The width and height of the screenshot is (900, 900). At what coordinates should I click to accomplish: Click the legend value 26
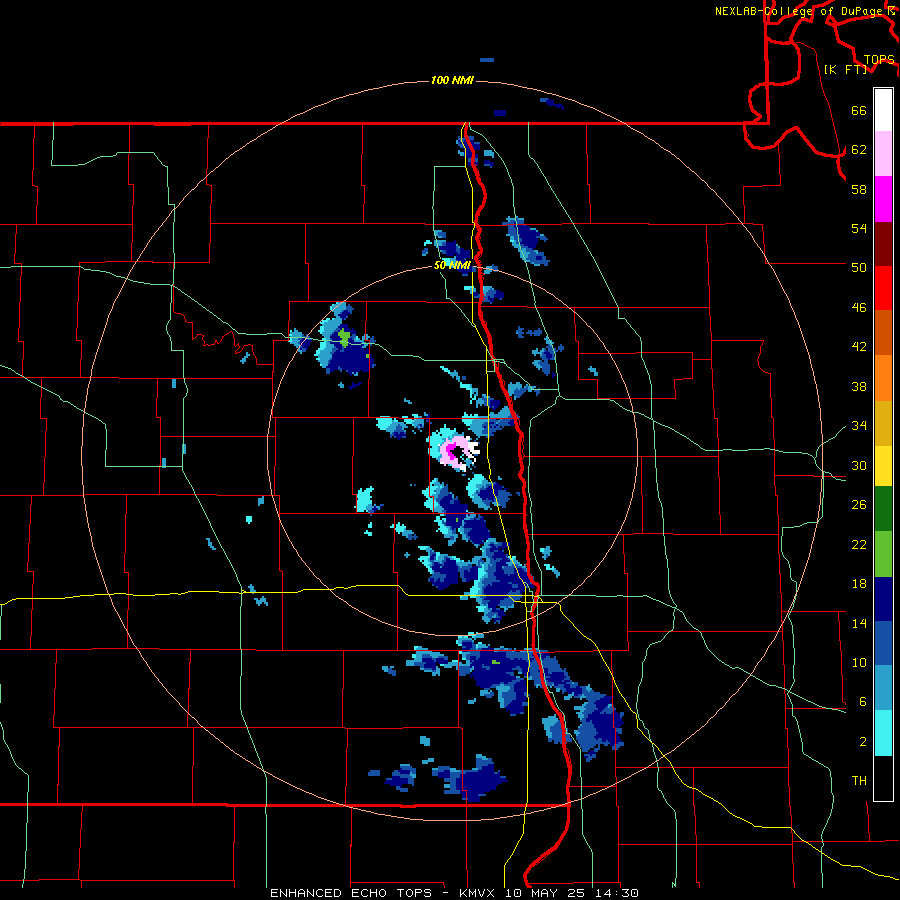859,505
